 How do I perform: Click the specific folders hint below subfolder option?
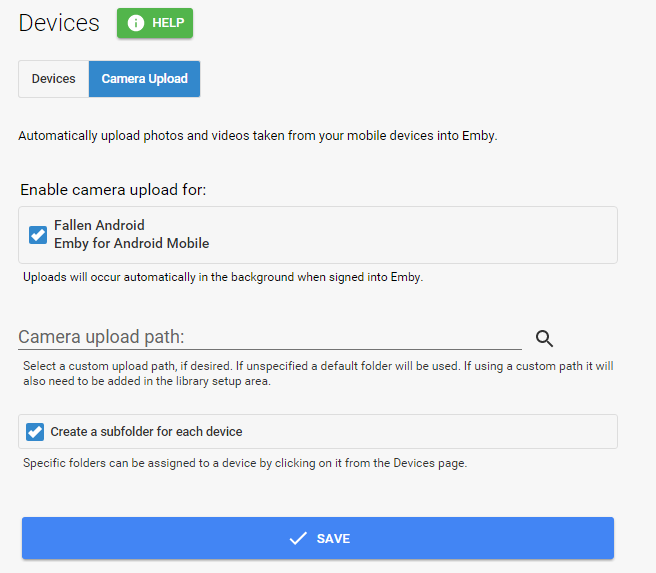pos(244,463)
